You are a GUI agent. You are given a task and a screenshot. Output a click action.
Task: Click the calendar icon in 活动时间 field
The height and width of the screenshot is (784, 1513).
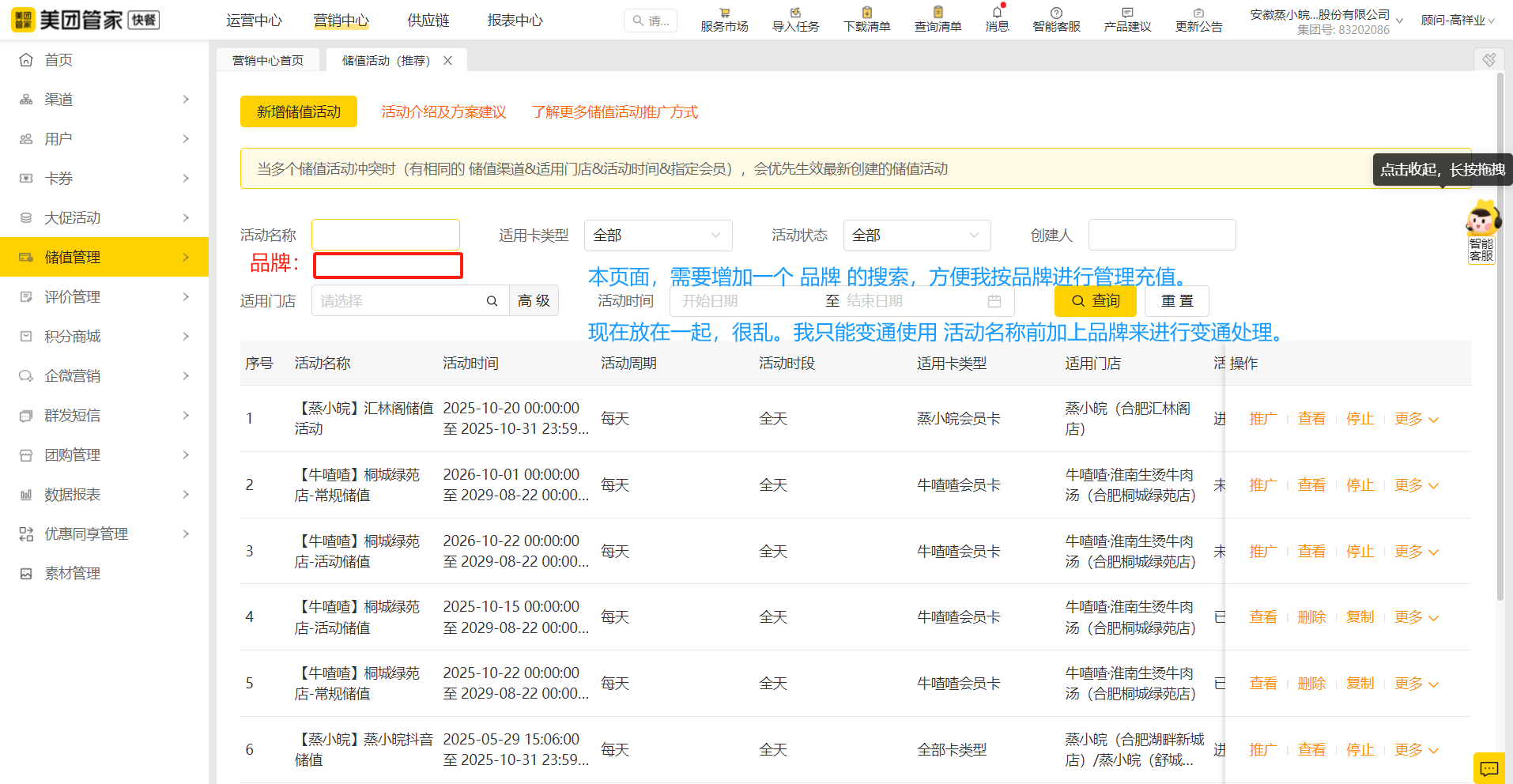(994, 301)
